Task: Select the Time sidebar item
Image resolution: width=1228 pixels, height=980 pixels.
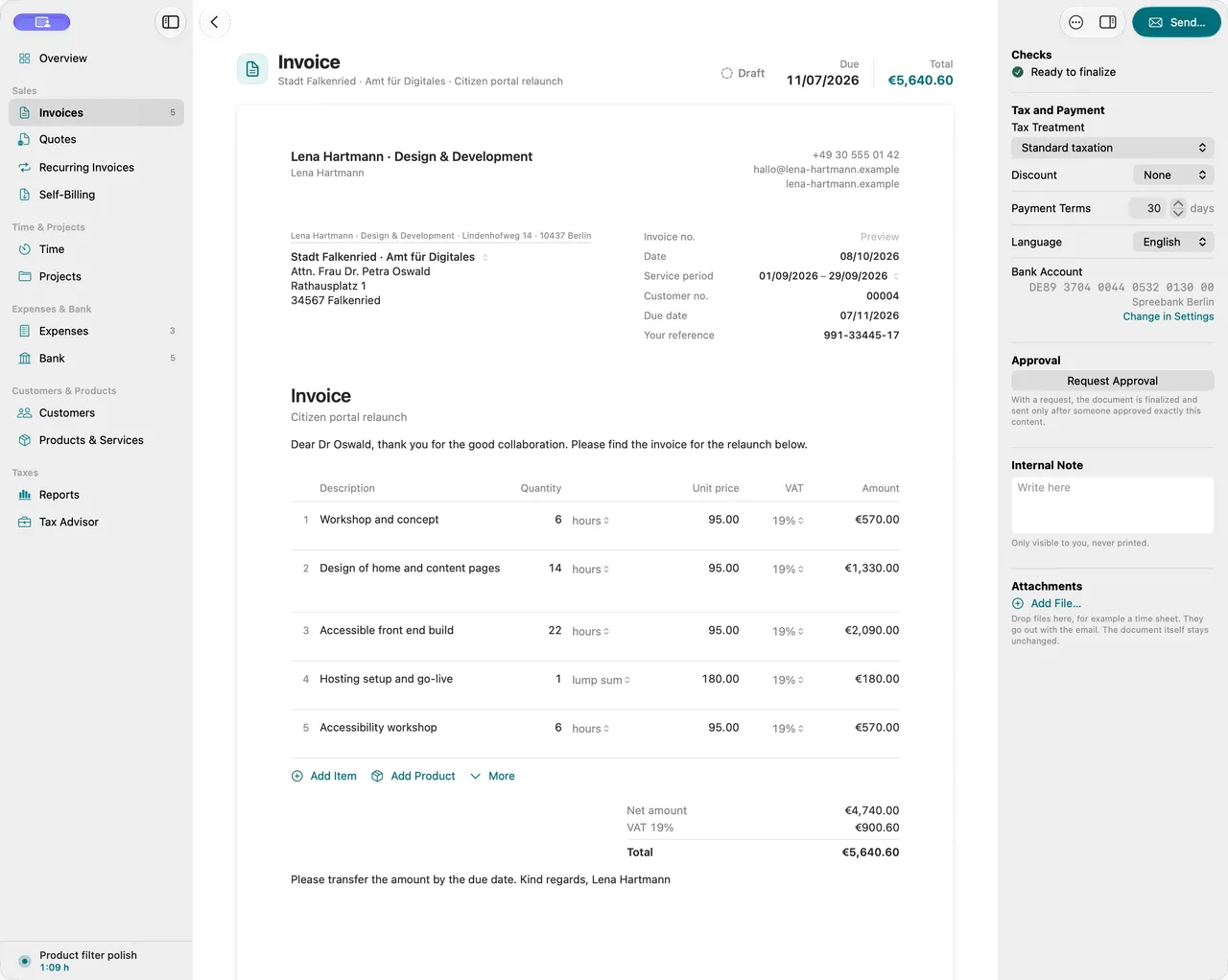Action: pyautogui.click(x=96, y=249)
